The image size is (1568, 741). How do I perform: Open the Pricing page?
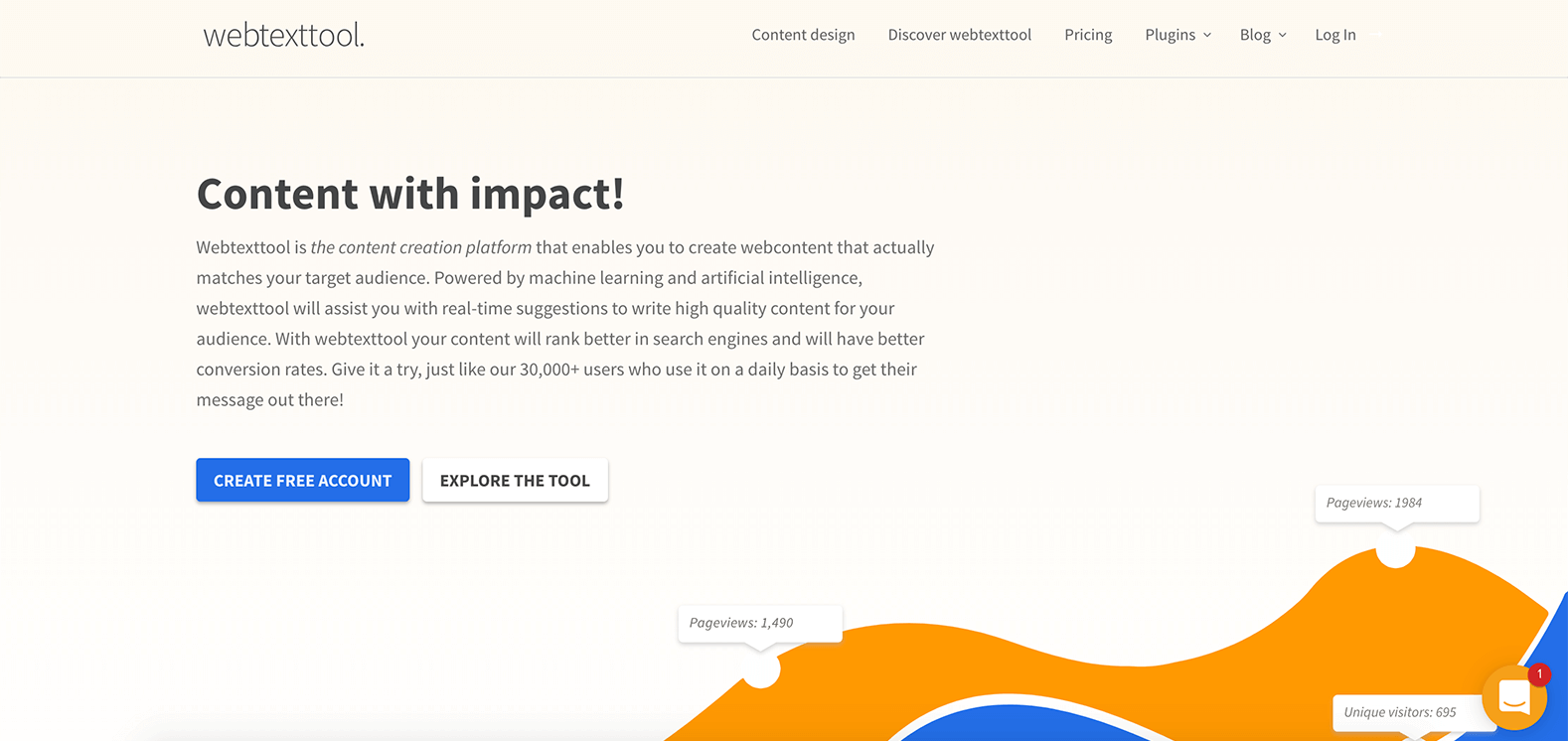[1088, 35]
